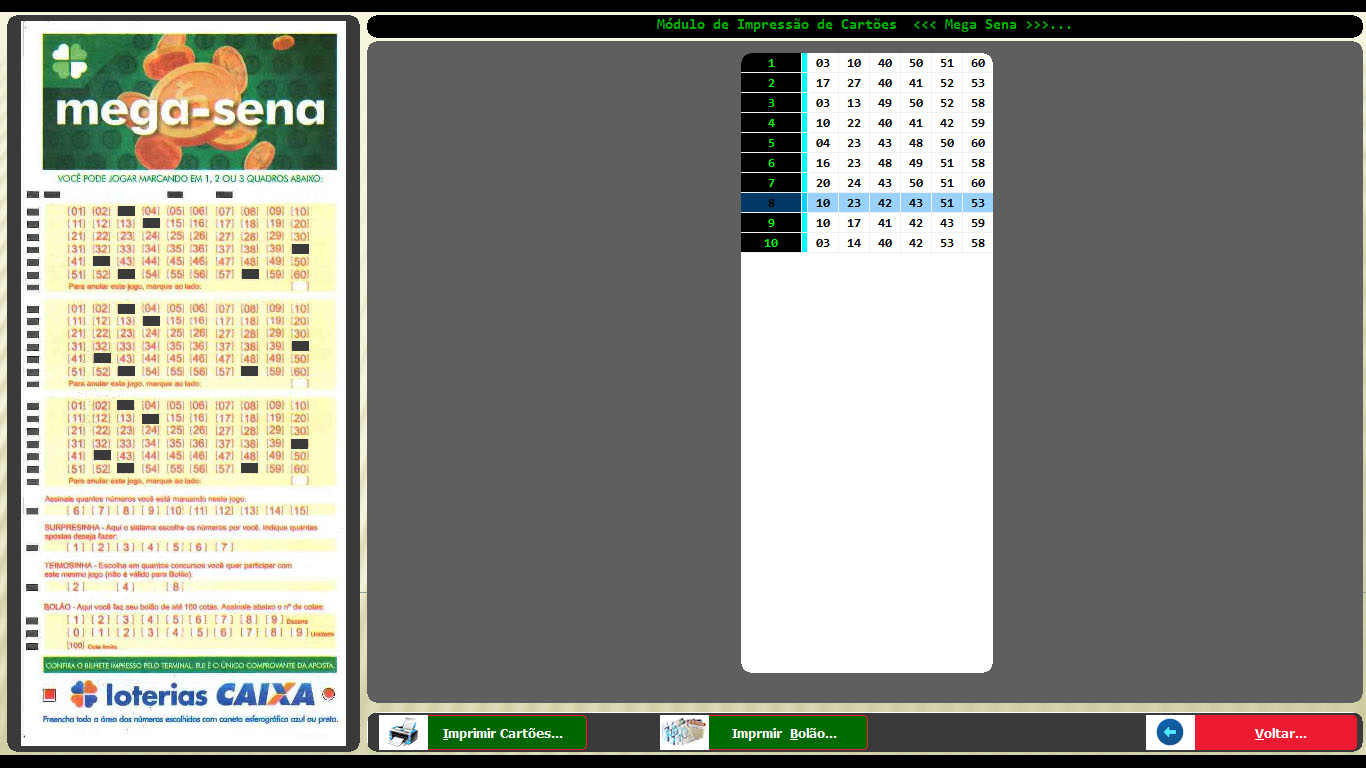
Task: Select game row number 1
Action: tap(867, 63)
